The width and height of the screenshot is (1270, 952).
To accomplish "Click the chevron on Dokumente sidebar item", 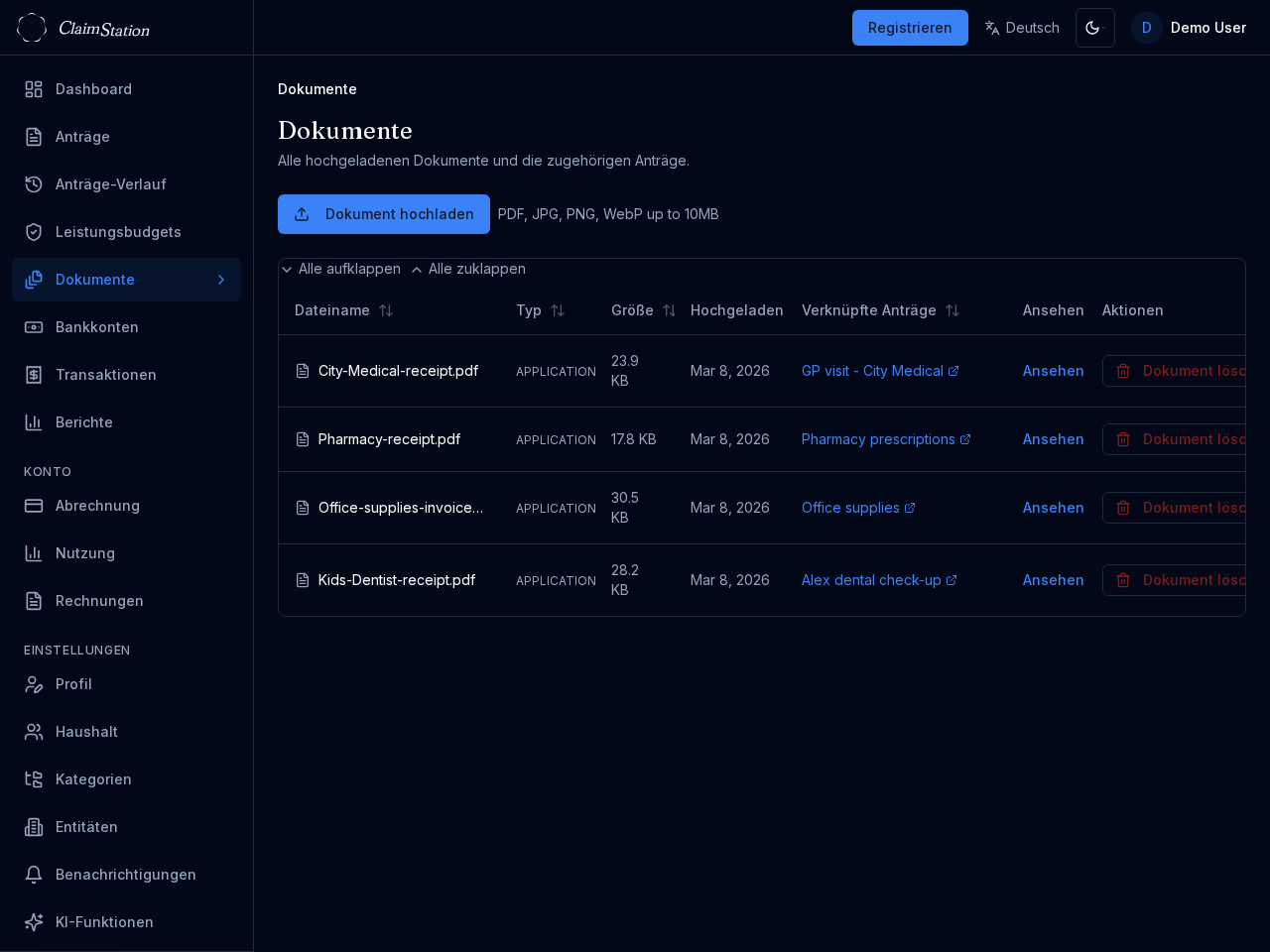I will click(x=221, y=280).
